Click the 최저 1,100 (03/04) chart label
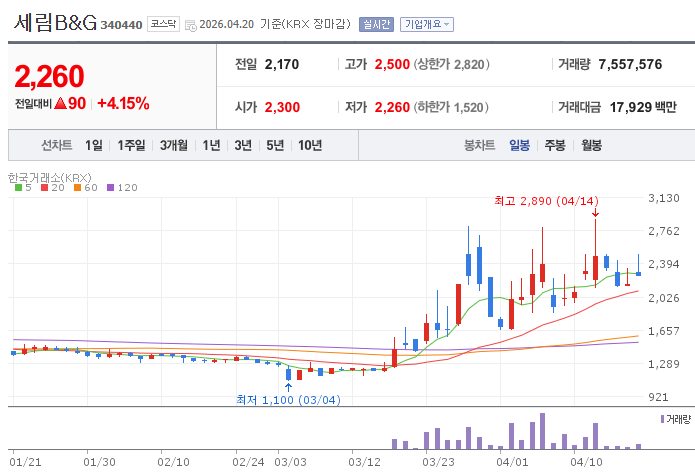 click(x=289, y=400)
